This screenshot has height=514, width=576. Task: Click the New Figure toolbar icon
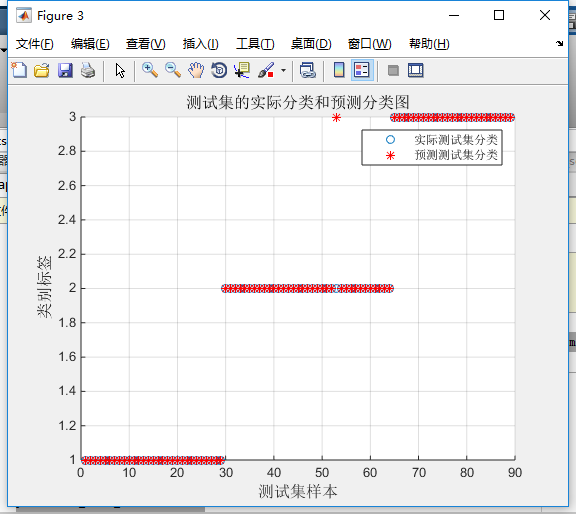(19, 70)
